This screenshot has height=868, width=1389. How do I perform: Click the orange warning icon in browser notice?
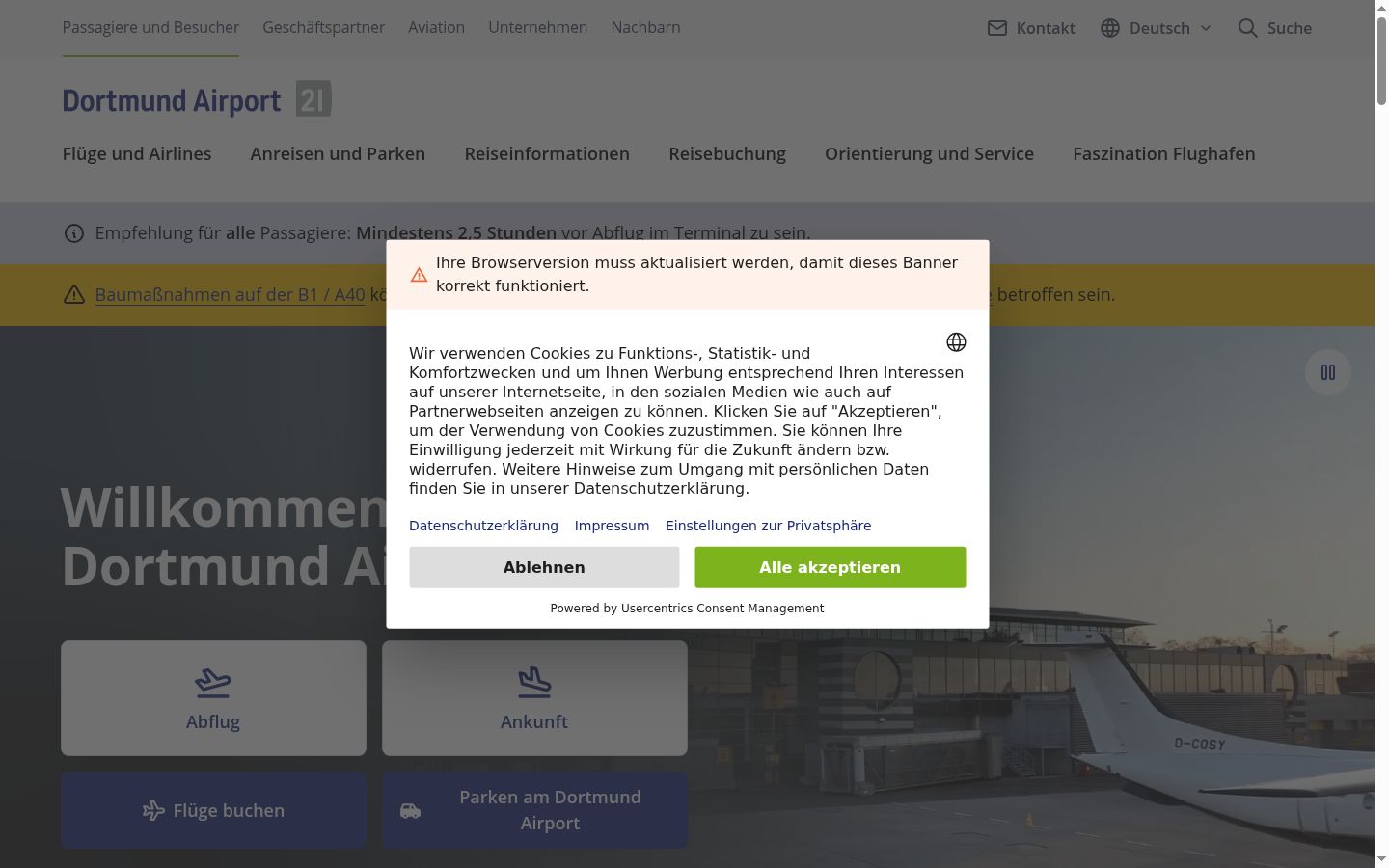[x=419, y=275]
